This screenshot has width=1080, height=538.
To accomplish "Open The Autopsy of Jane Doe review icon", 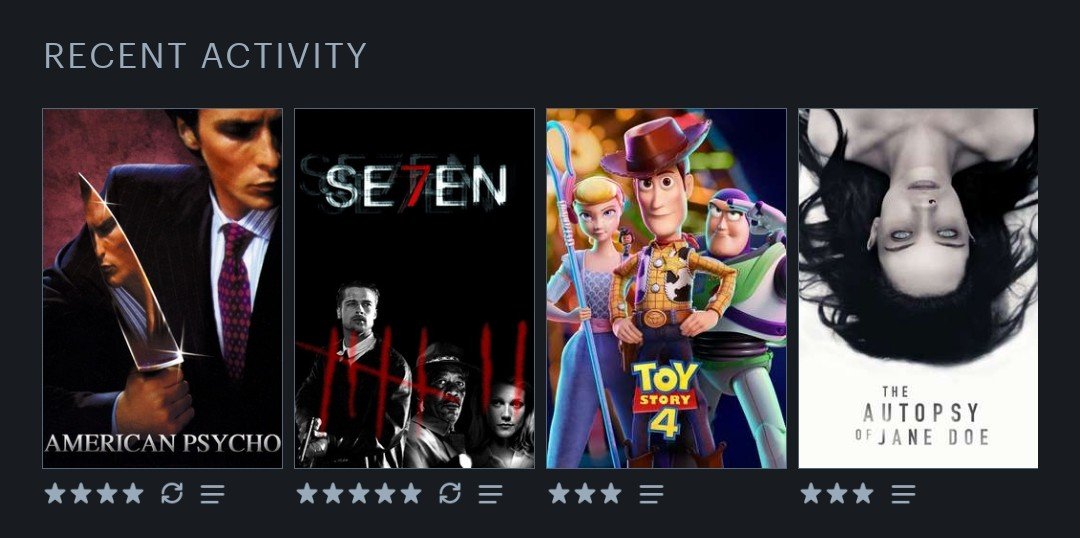I will tap(903, 493).
